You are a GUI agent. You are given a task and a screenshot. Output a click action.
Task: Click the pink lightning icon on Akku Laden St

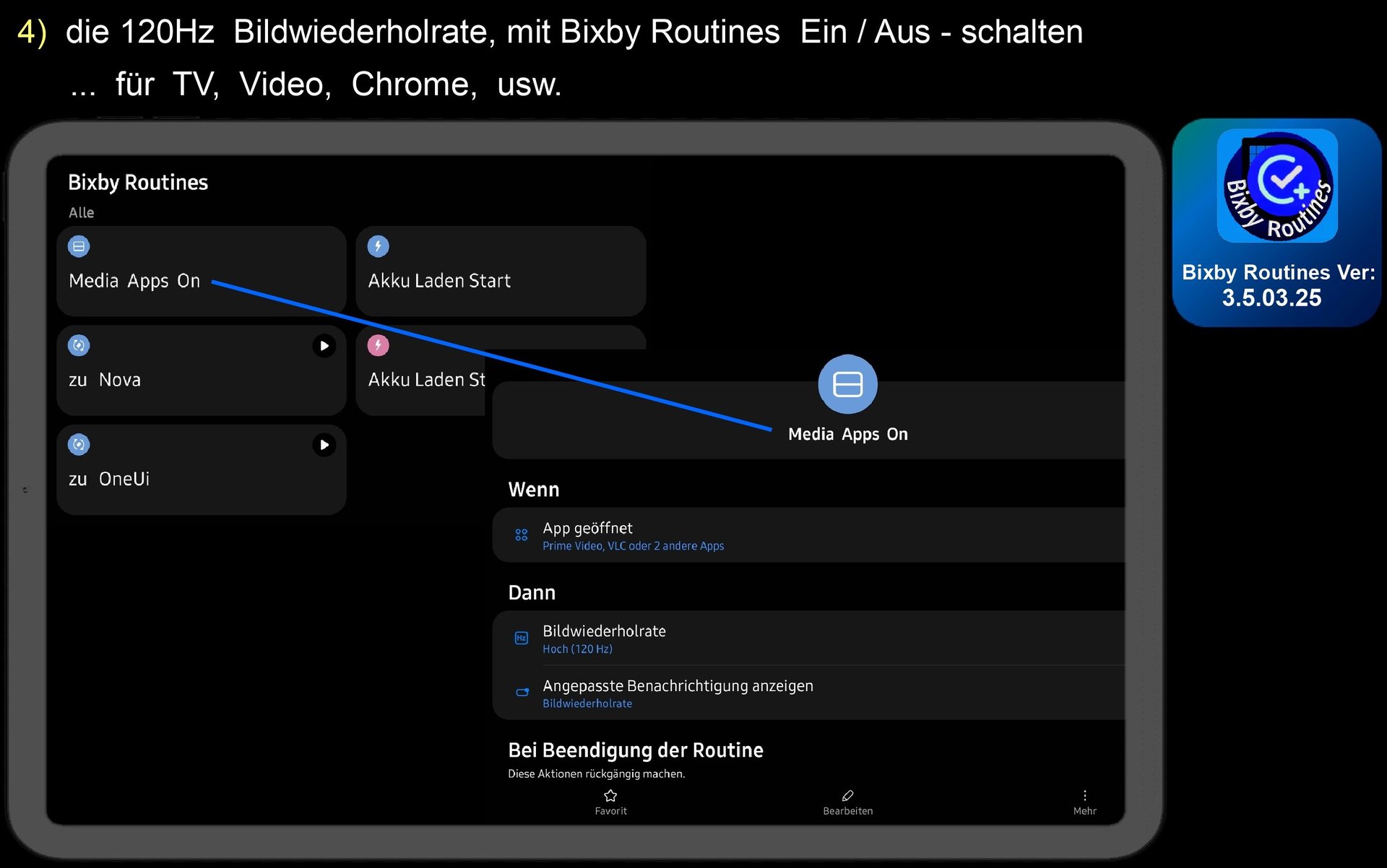[x=378, y=345]
